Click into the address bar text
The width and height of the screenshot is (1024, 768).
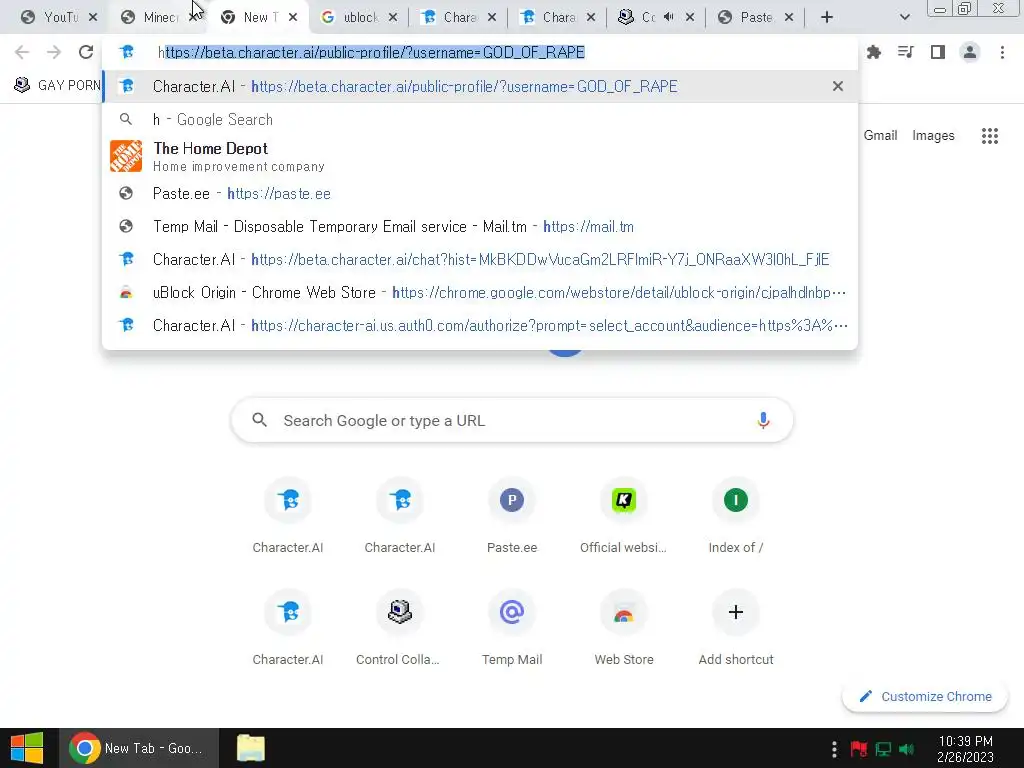click(371, 52)
